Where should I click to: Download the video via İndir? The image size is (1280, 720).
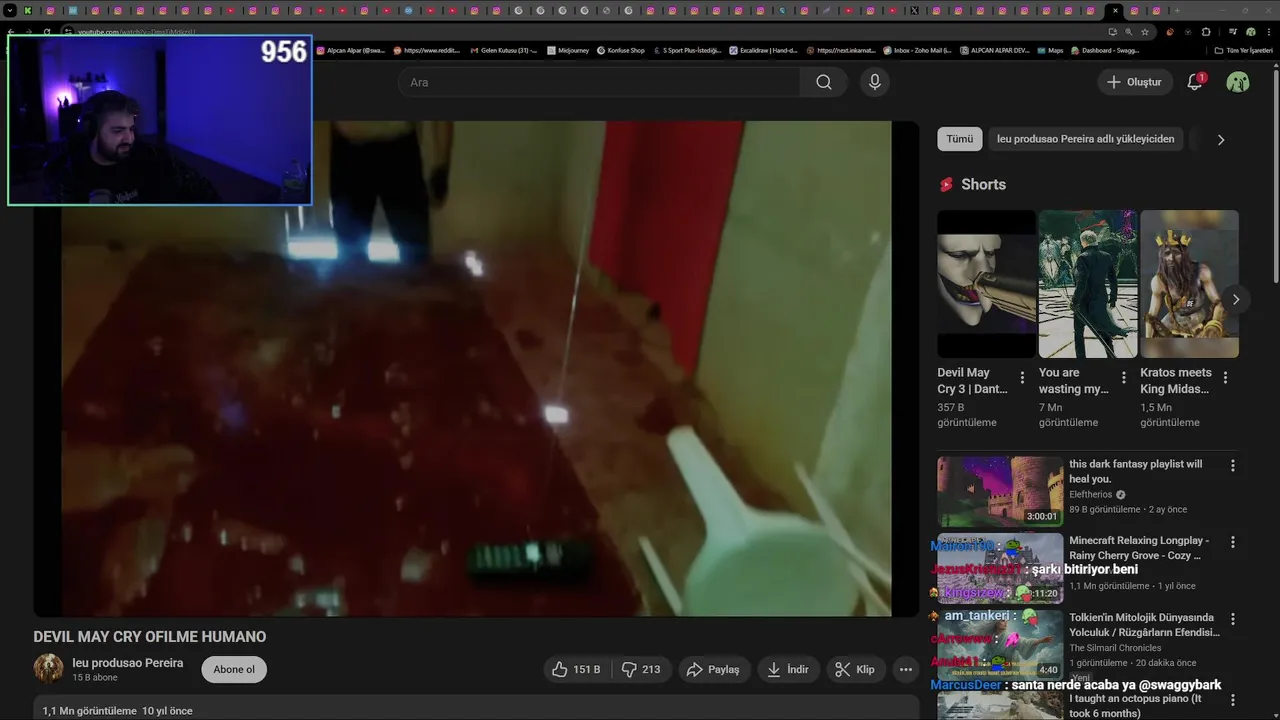[788, 669]
